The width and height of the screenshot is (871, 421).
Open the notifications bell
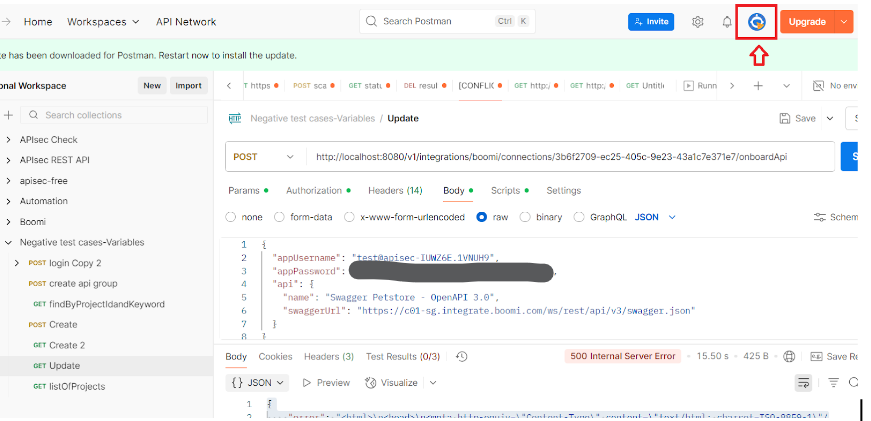pos(727,22)
